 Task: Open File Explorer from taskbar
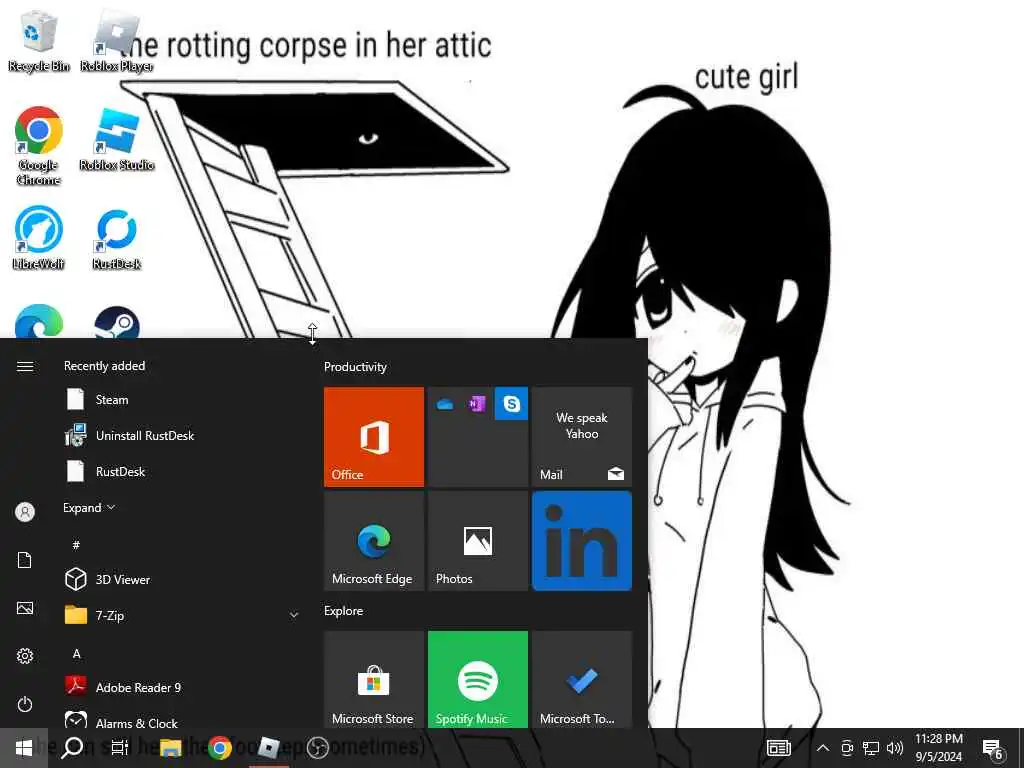click(170, 748)
